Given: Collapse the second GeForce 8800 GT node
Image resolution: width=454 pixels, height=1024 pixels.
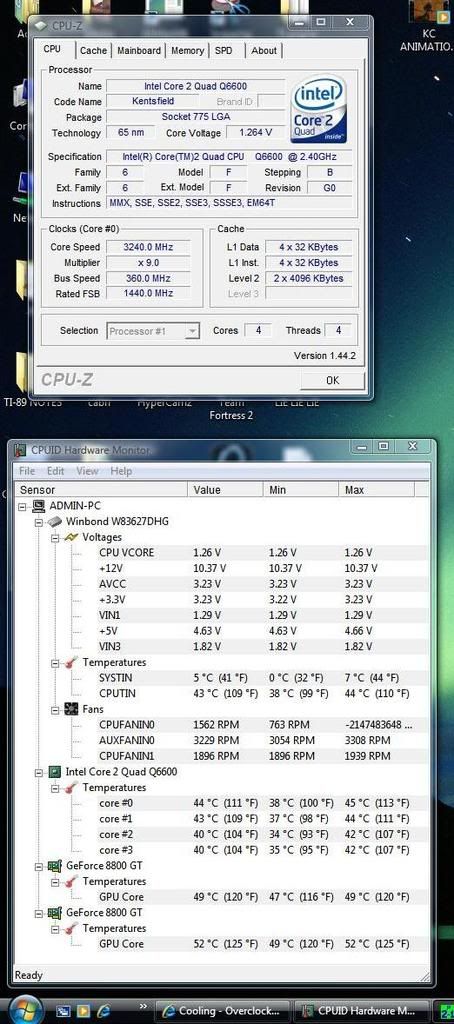Looking at the screenshot, I should coord(39,913).
